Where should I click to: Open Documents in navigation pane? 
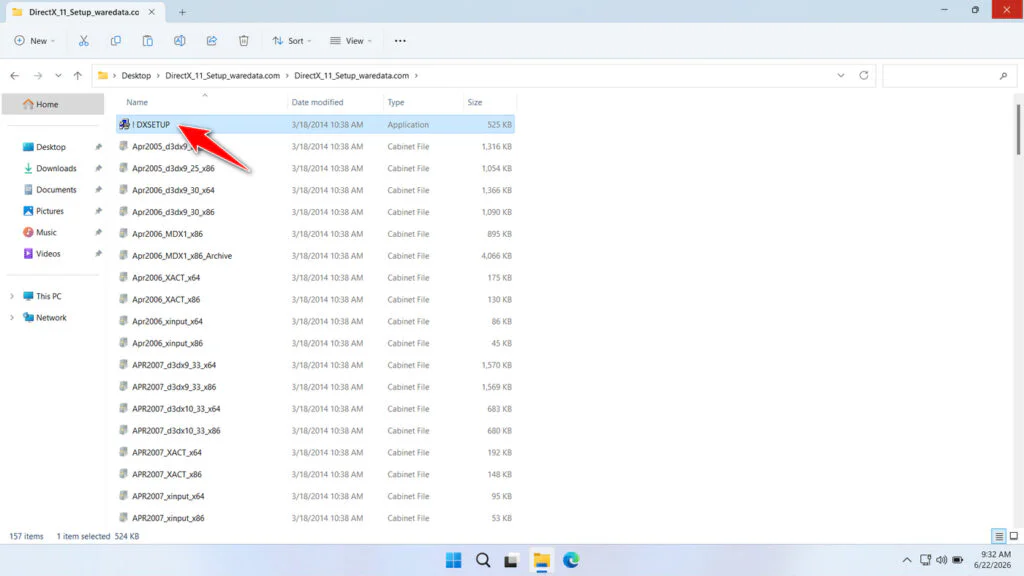click(56, 189)
